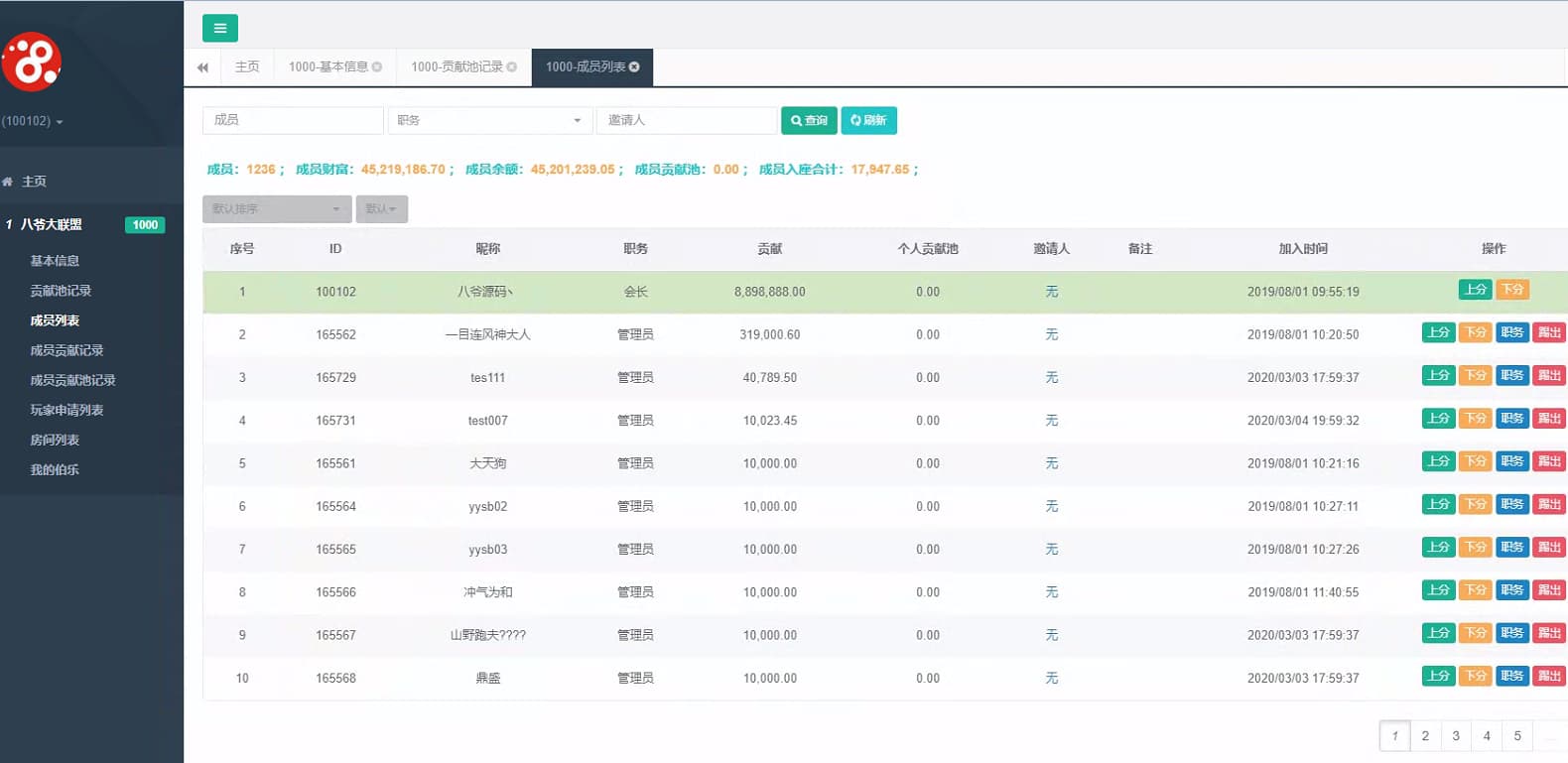Close the 1000-基本信息 tab
1568x763 pixels.
click(377, 67)
